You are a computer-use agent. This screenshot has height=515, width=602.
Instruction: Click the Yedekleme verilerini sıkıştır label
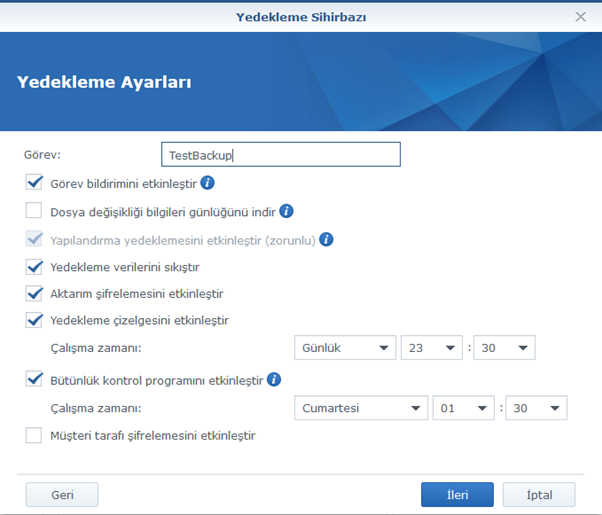coord(125,267)
